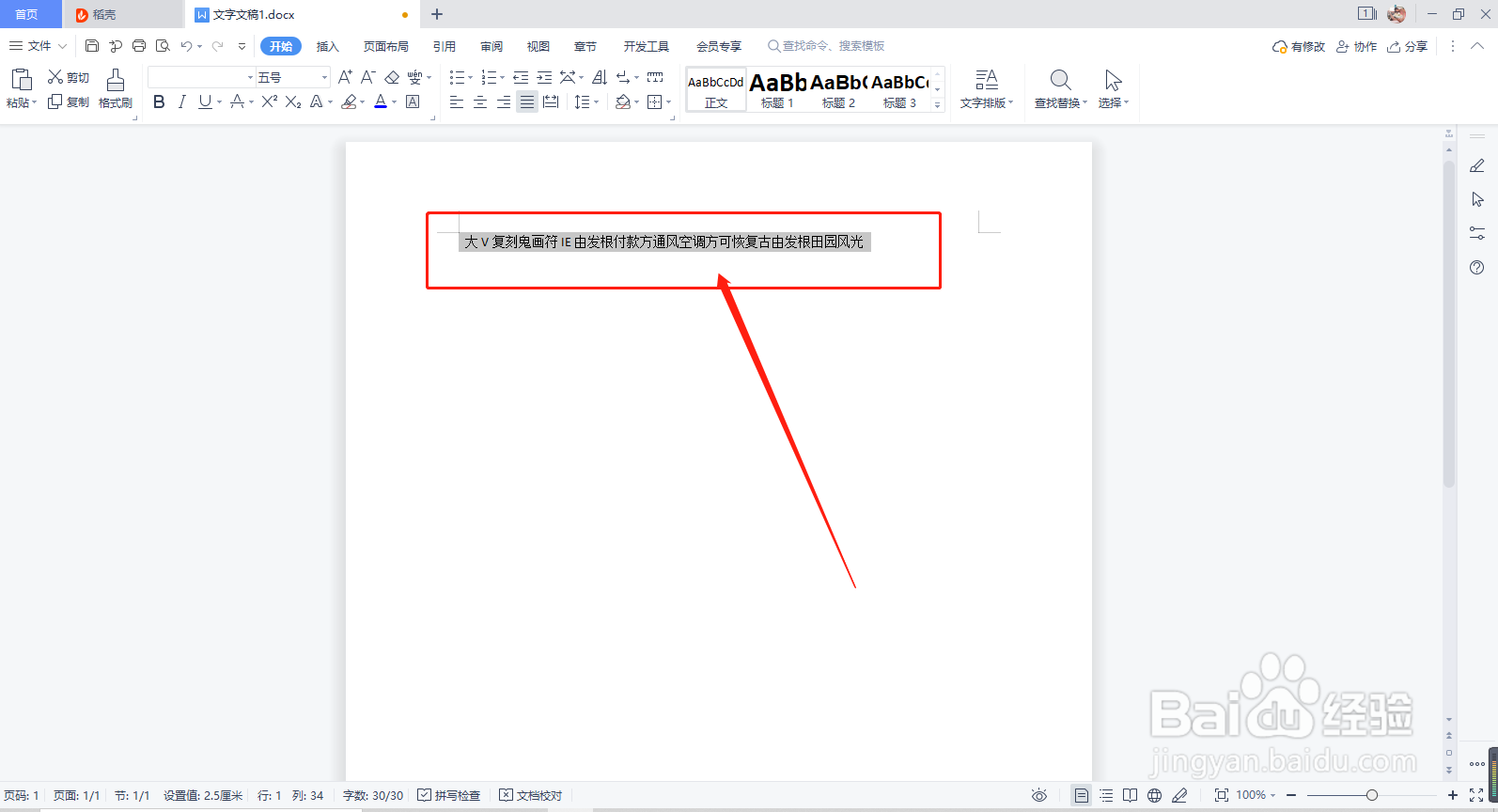Toggle underline formatting
Viewport: 1498px width, 812px height.
pyautogui.click(x=205, y=101)
